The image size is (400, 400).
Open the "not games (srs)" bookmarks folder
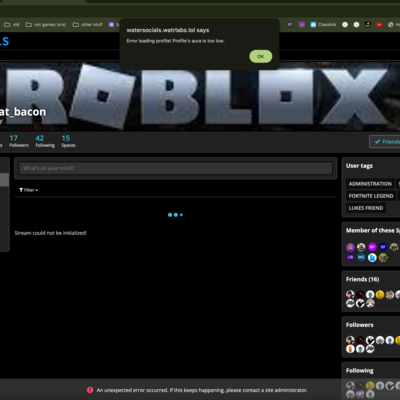pos(46,25)
